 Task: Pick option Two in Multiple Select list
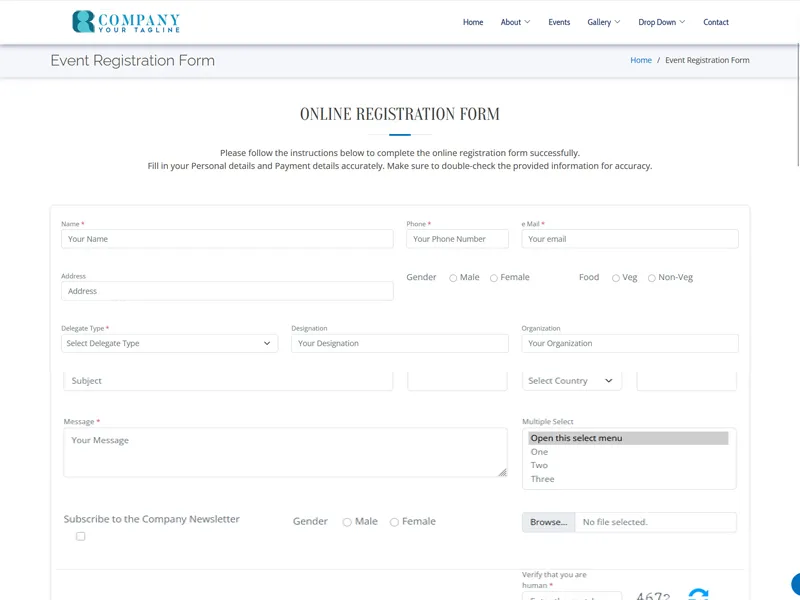point(540,465)
